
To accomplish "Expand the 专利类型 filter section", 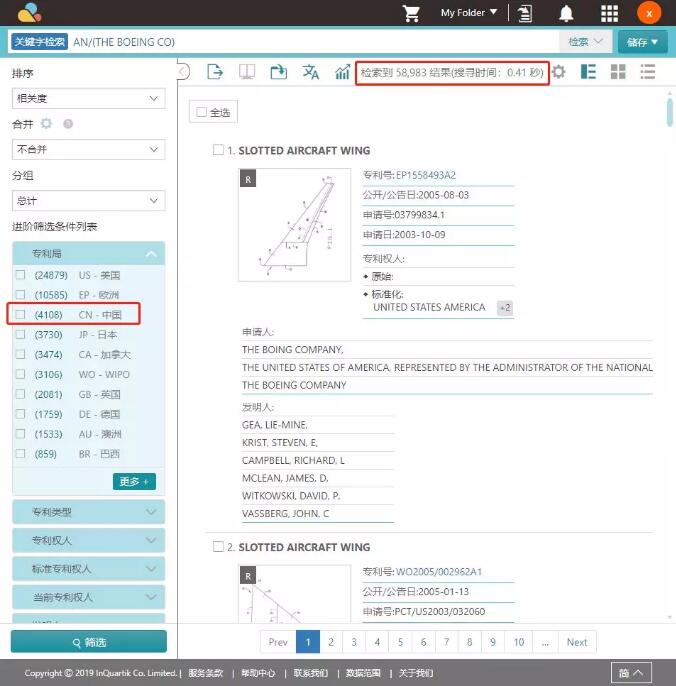I will point(88,512).
